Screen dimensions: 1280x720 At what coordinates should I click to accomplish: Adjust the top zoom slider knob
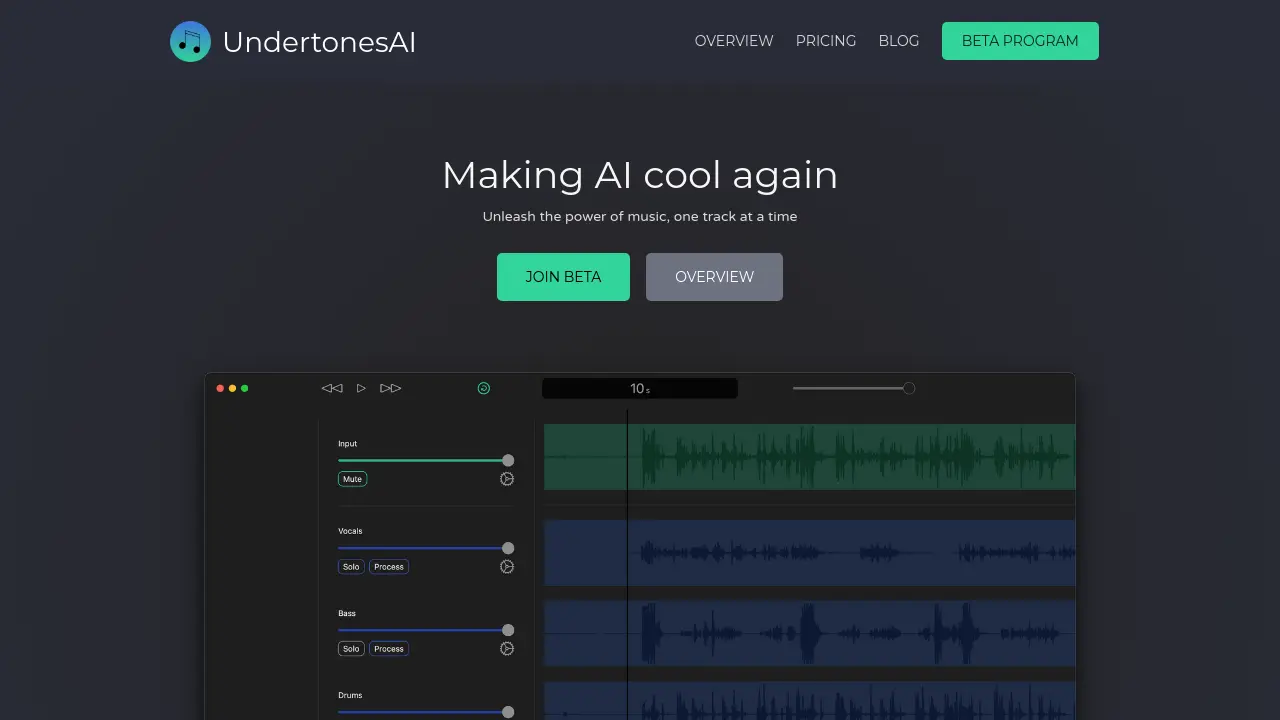(909, 388)
